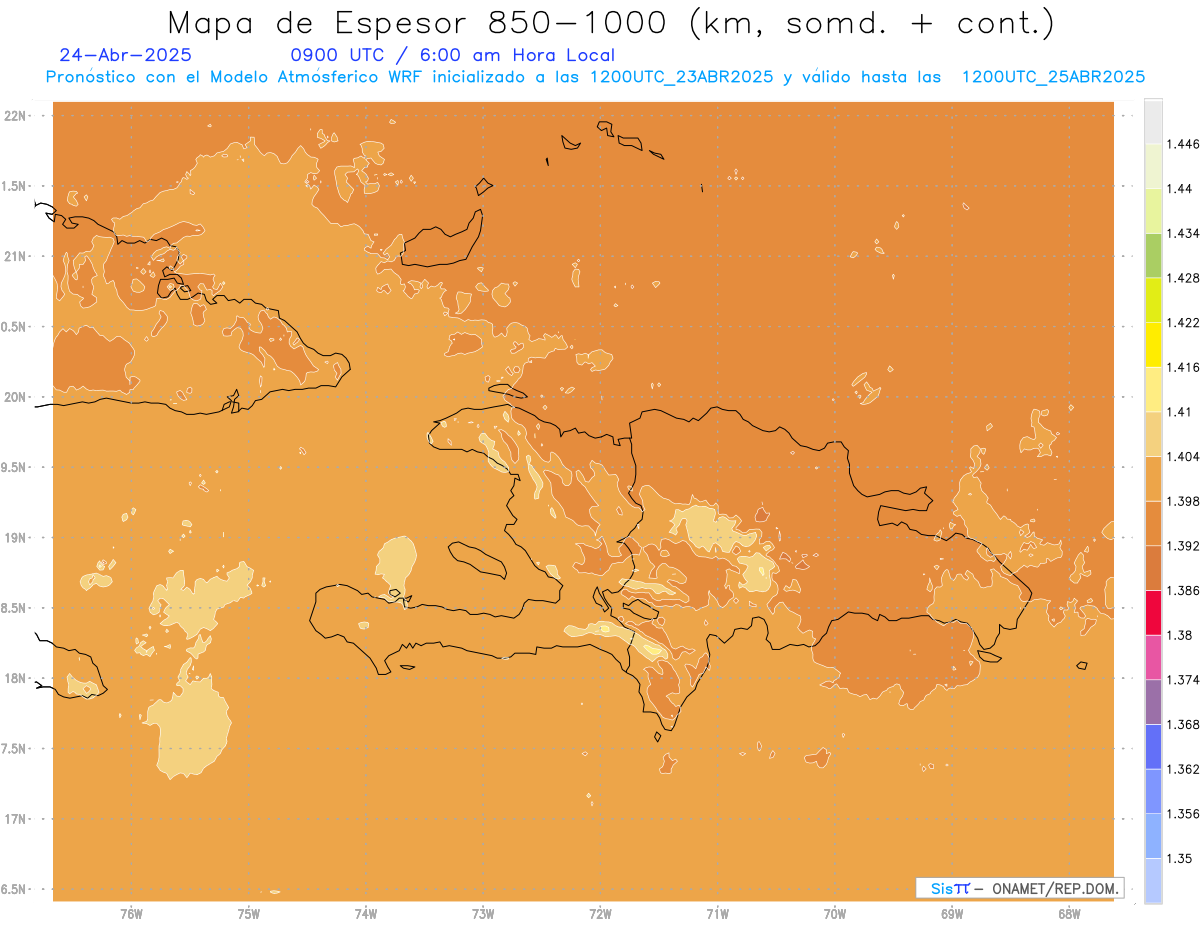Click the legend value '1.374'
1200x927 pixels.
click(x=1183, y=680)
